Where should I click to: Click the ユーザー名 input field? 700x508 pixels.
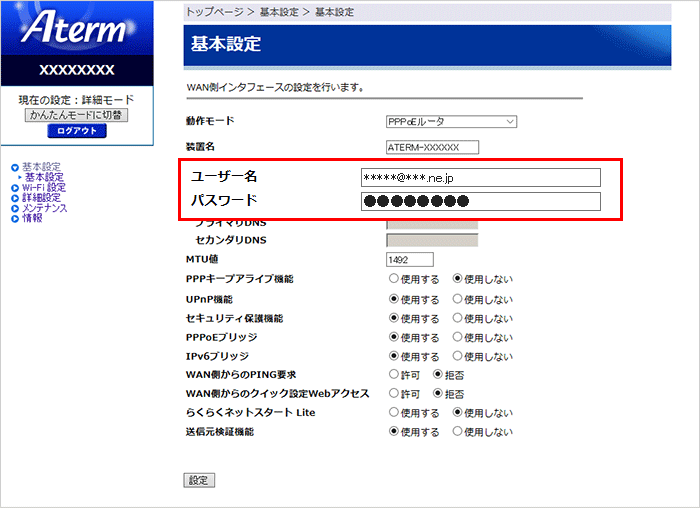tap(481, 177)
